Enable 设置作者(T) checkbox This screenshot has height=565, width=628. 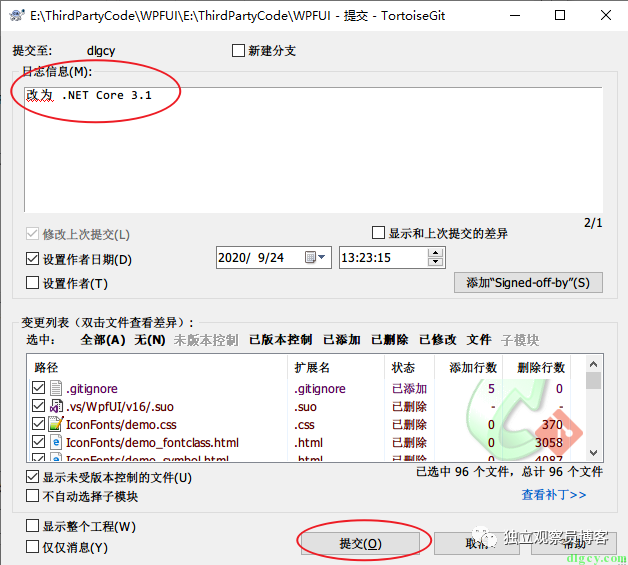tap(32, 283)
